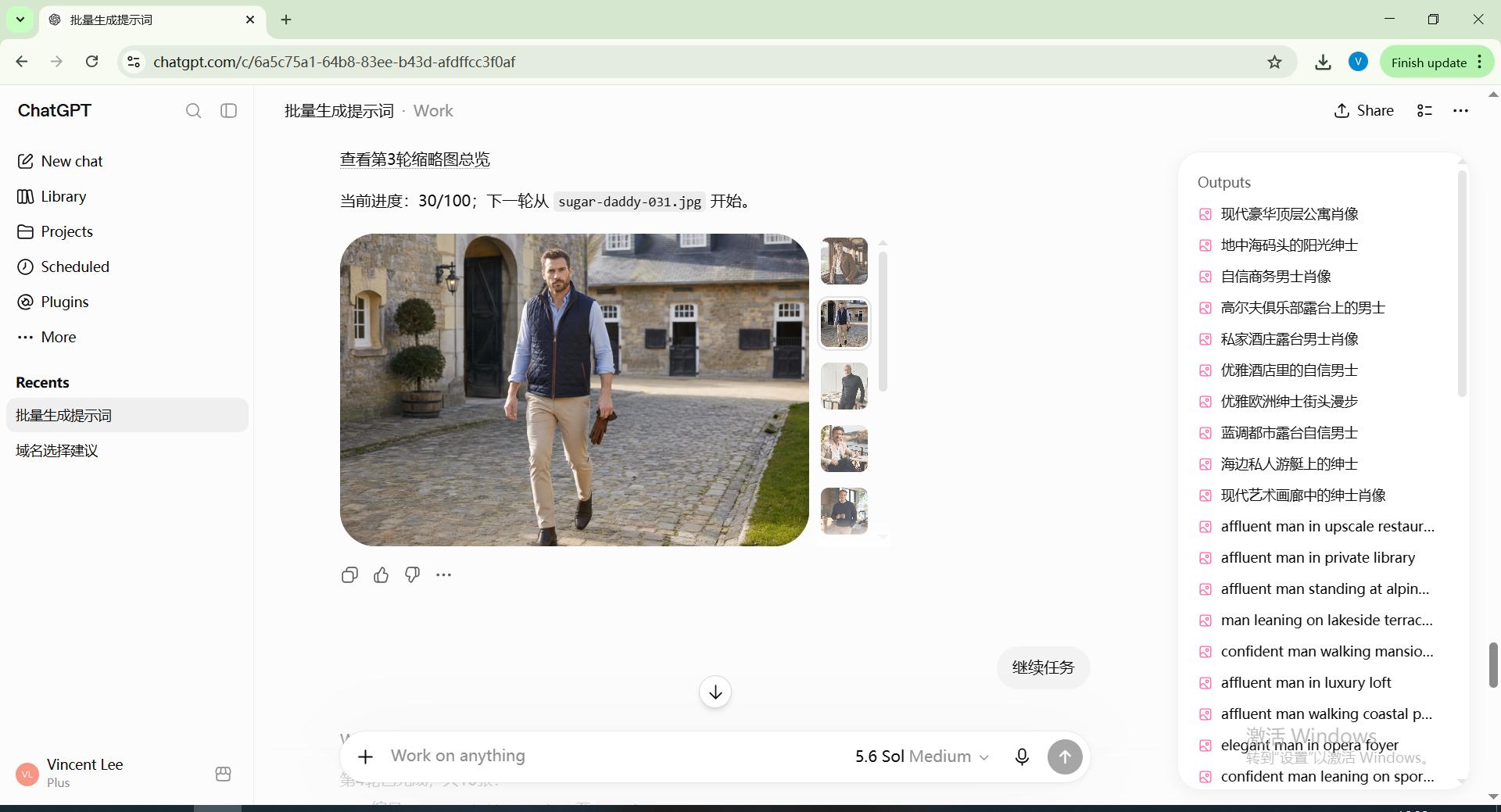This screenshot has width=1501, height=812.
Task: Open the conversation options three-dot menu
Action: (1460, 111)
